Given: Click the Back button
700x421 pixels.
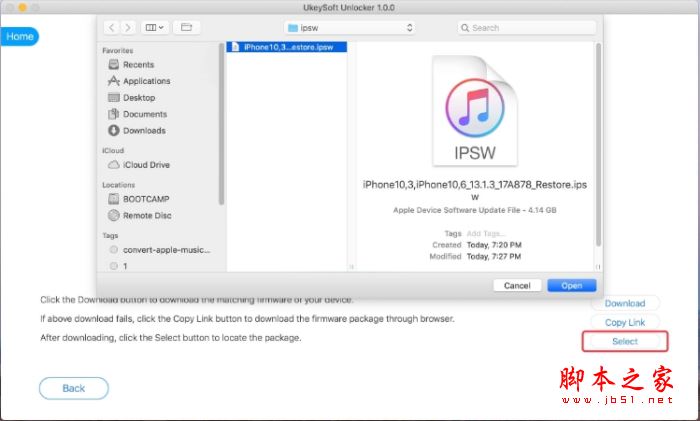Looking at the screenshot, I should pos(74,388).
